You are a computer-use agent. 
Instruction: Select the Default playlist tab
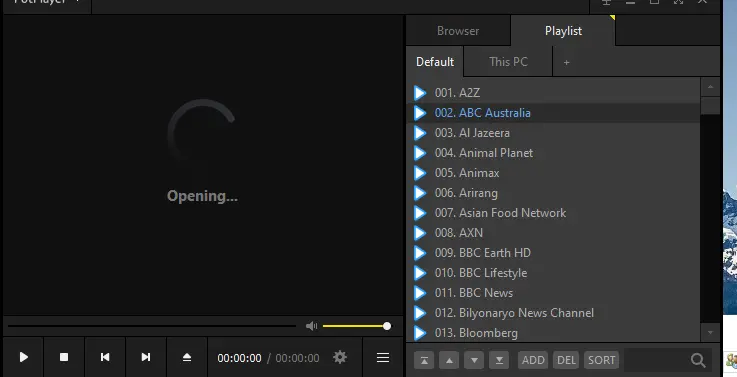tap(435, 62)
